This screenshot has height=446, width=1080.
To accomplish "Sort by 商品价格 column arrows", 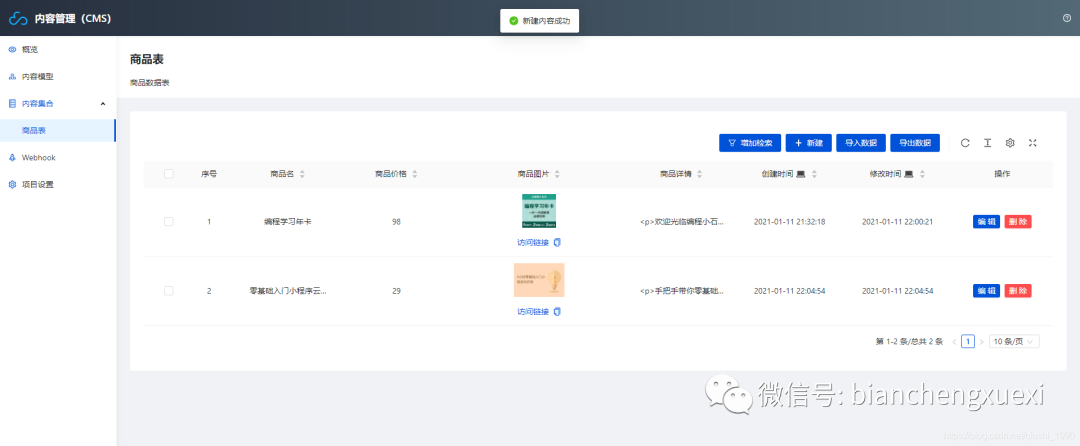I will tap(414, 174).
